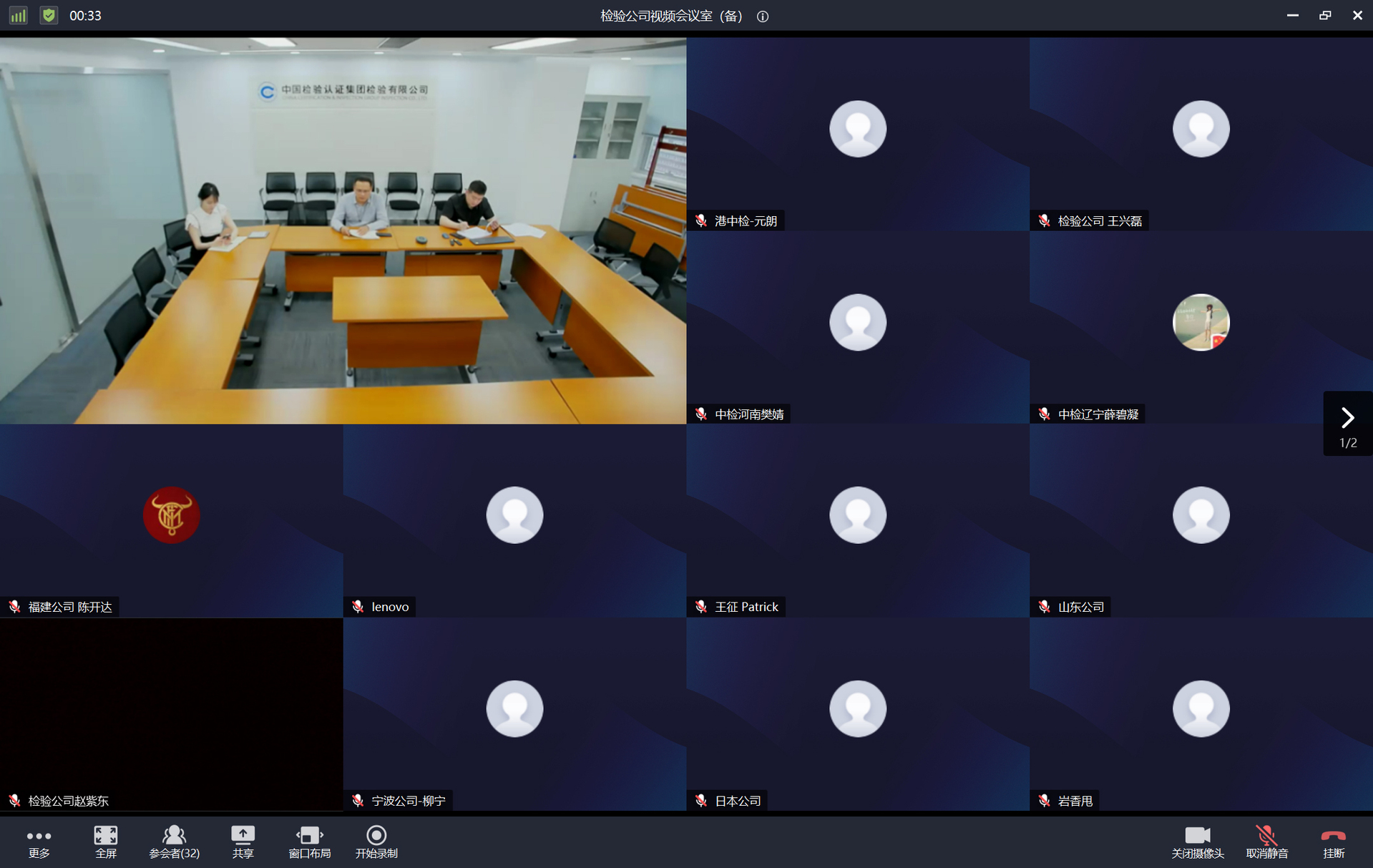Select 岩香甩 avatar

[1201, 708]
